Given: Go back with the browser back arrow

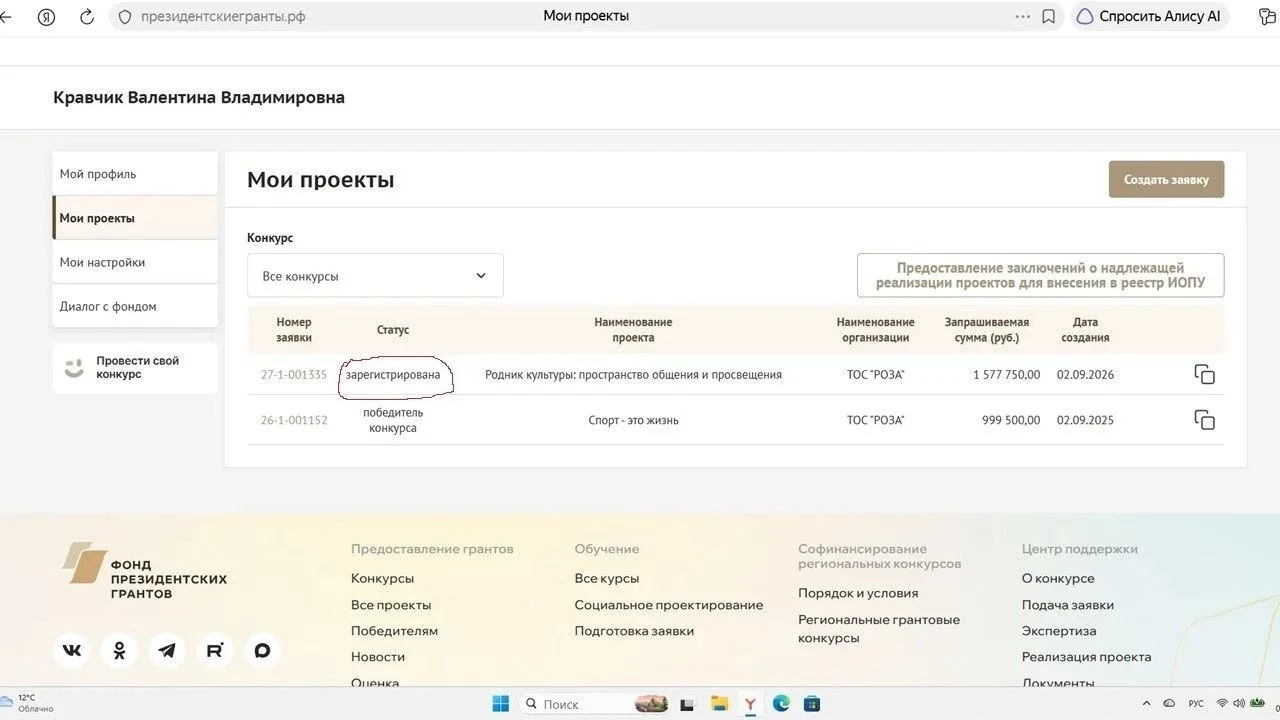Looking at the screenshot, I should [7, 16].
